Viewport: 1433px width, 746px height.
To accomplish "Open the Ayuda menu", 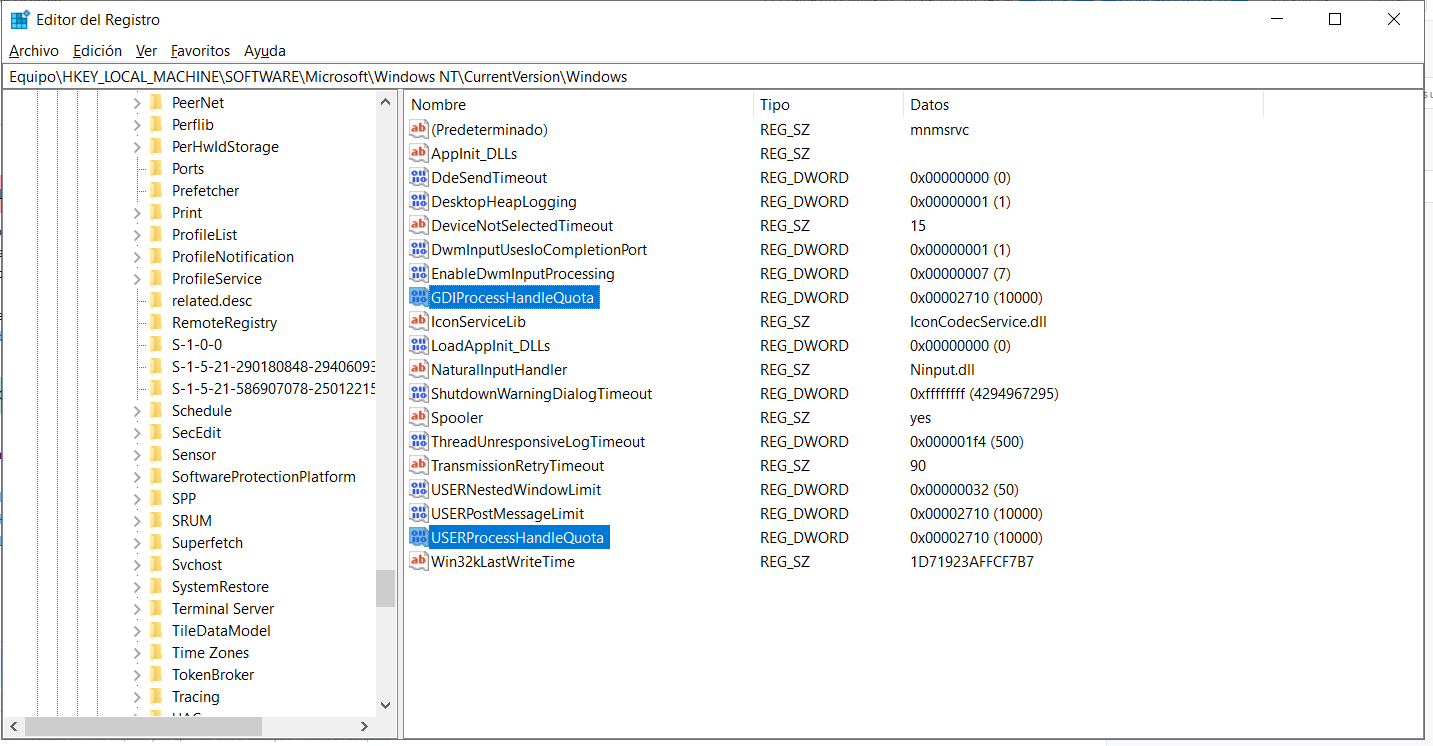I will click(265, 50).
